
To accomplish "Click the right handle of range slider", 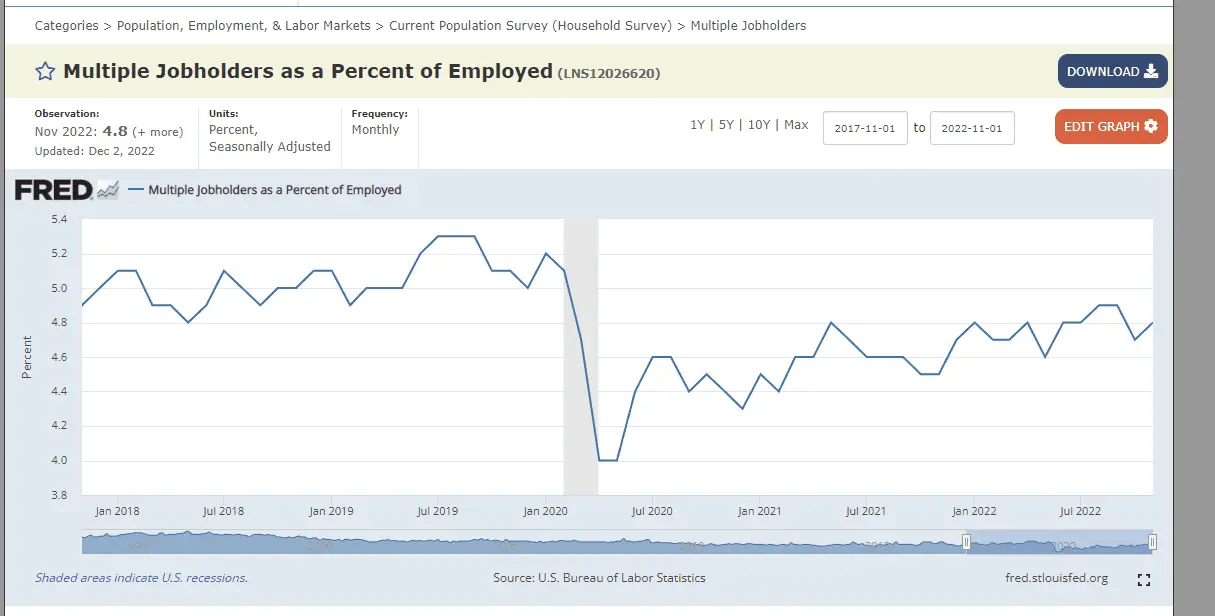I will tap(1152, 542).
